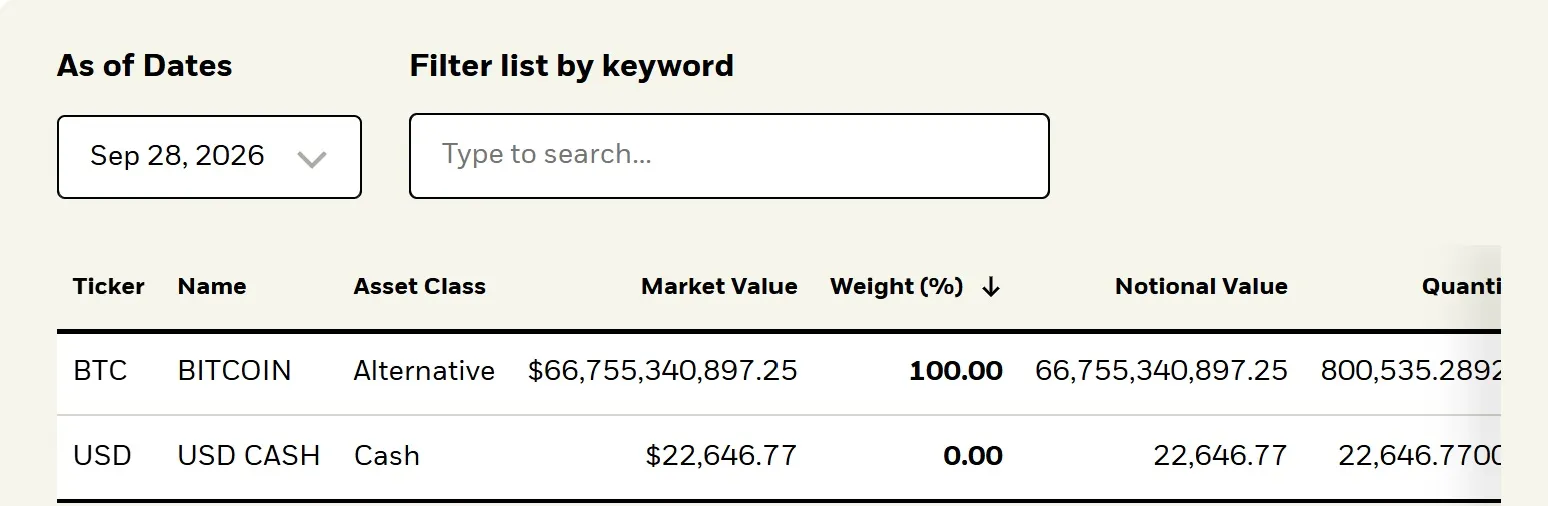Focus the Filter list by keyword search box

(729, 156)
